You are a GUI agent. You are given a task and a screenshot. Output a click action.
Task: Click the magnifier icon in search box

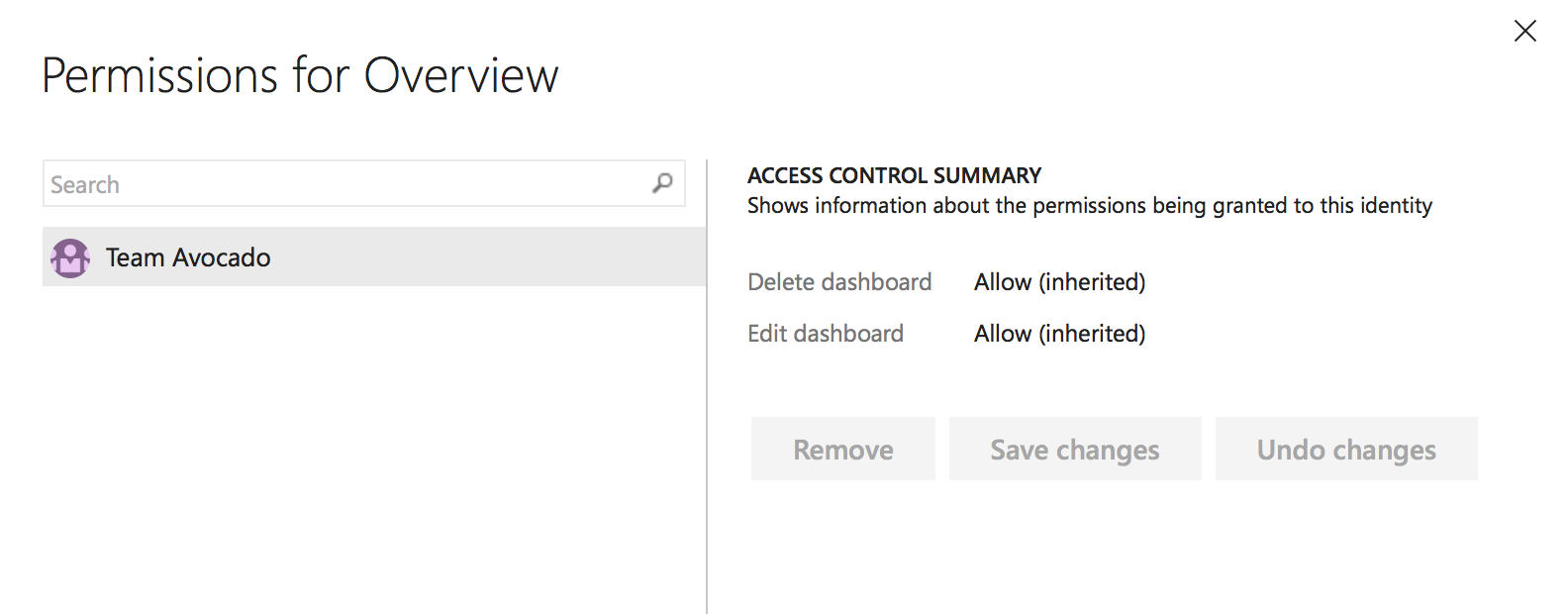[662, 183]
